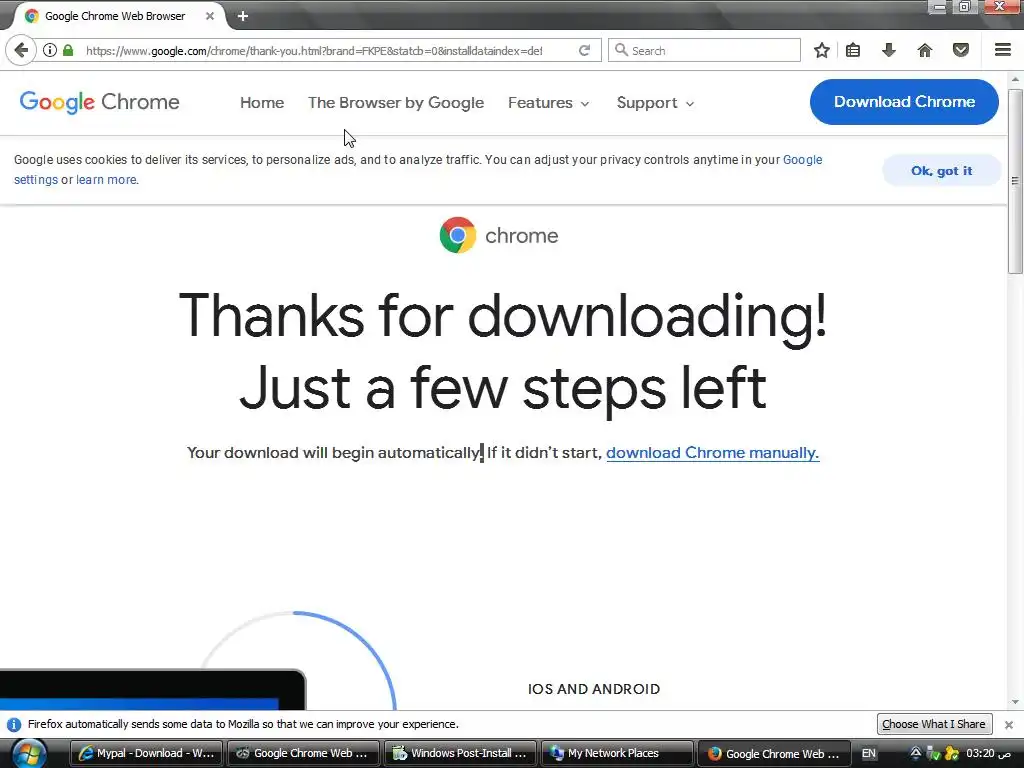Bookmark this page with the star icon
Screen dimensions: 1024x768
coord(822,50)
